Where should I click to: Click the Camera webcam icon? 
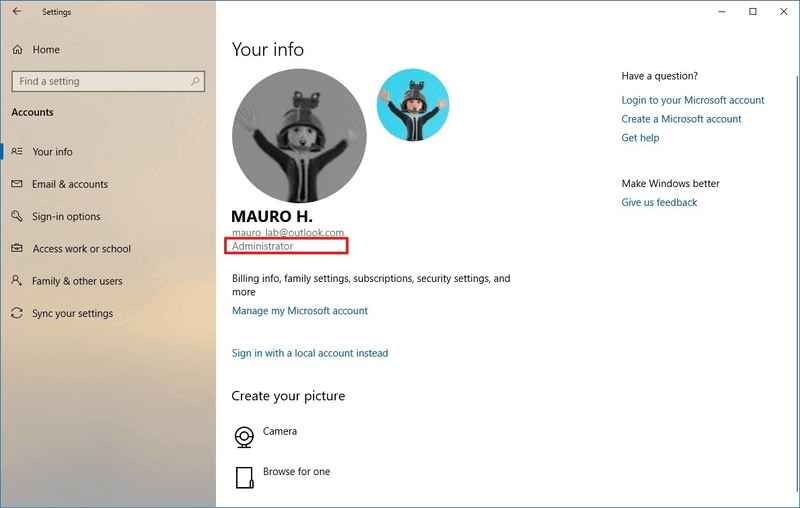pos(244,437)
